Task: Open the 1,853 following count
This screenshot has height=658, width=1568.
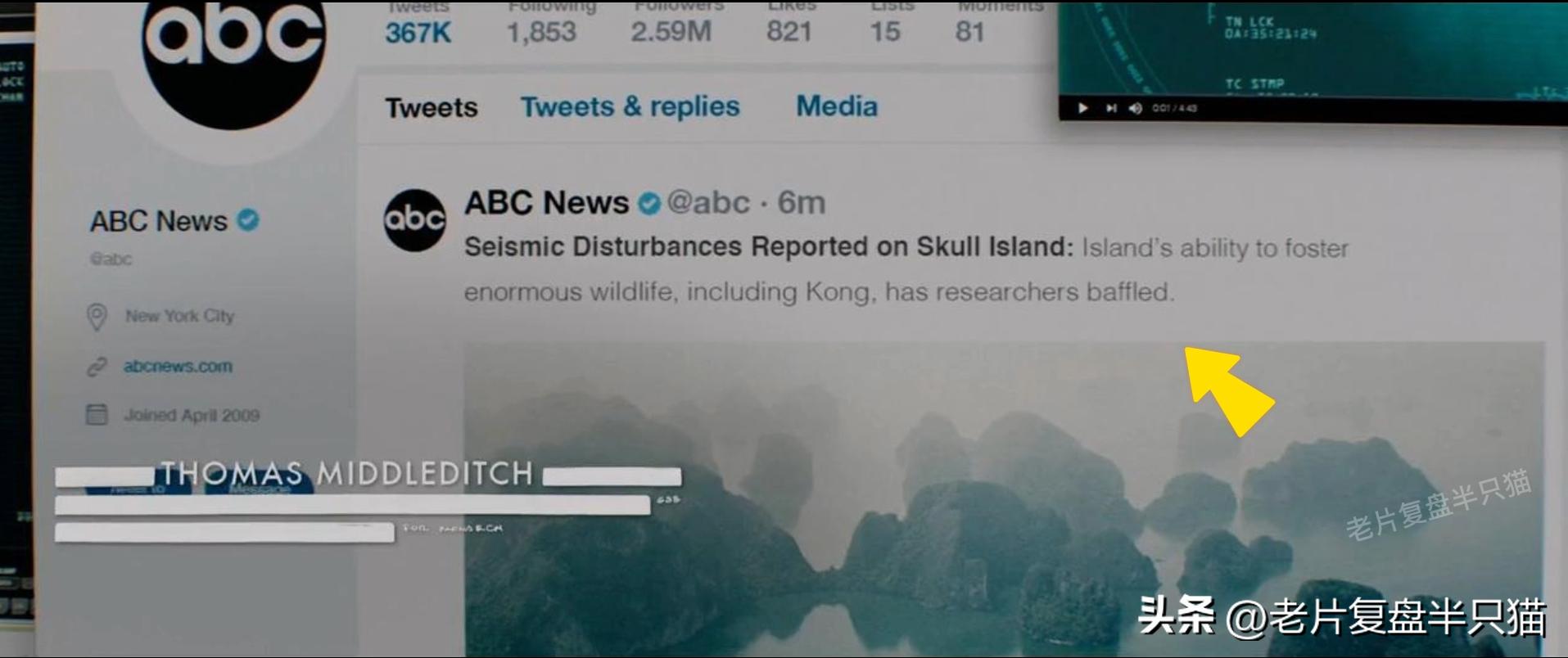Action: 541,32
